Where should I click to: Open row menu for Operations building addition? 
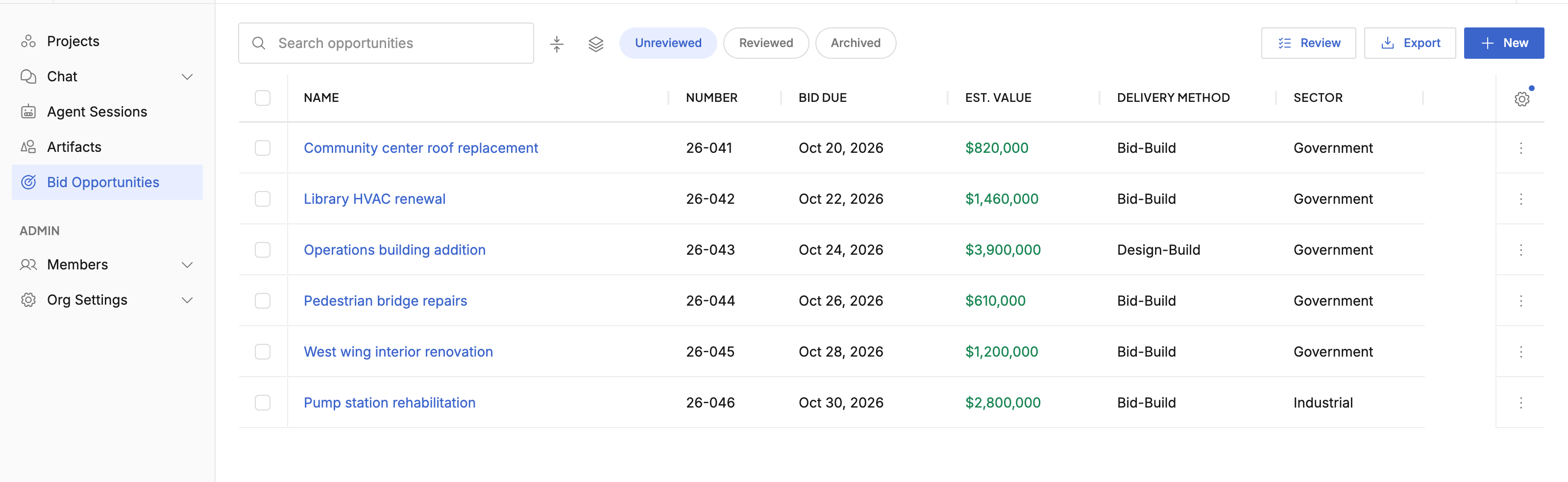tap(1520, 250)
